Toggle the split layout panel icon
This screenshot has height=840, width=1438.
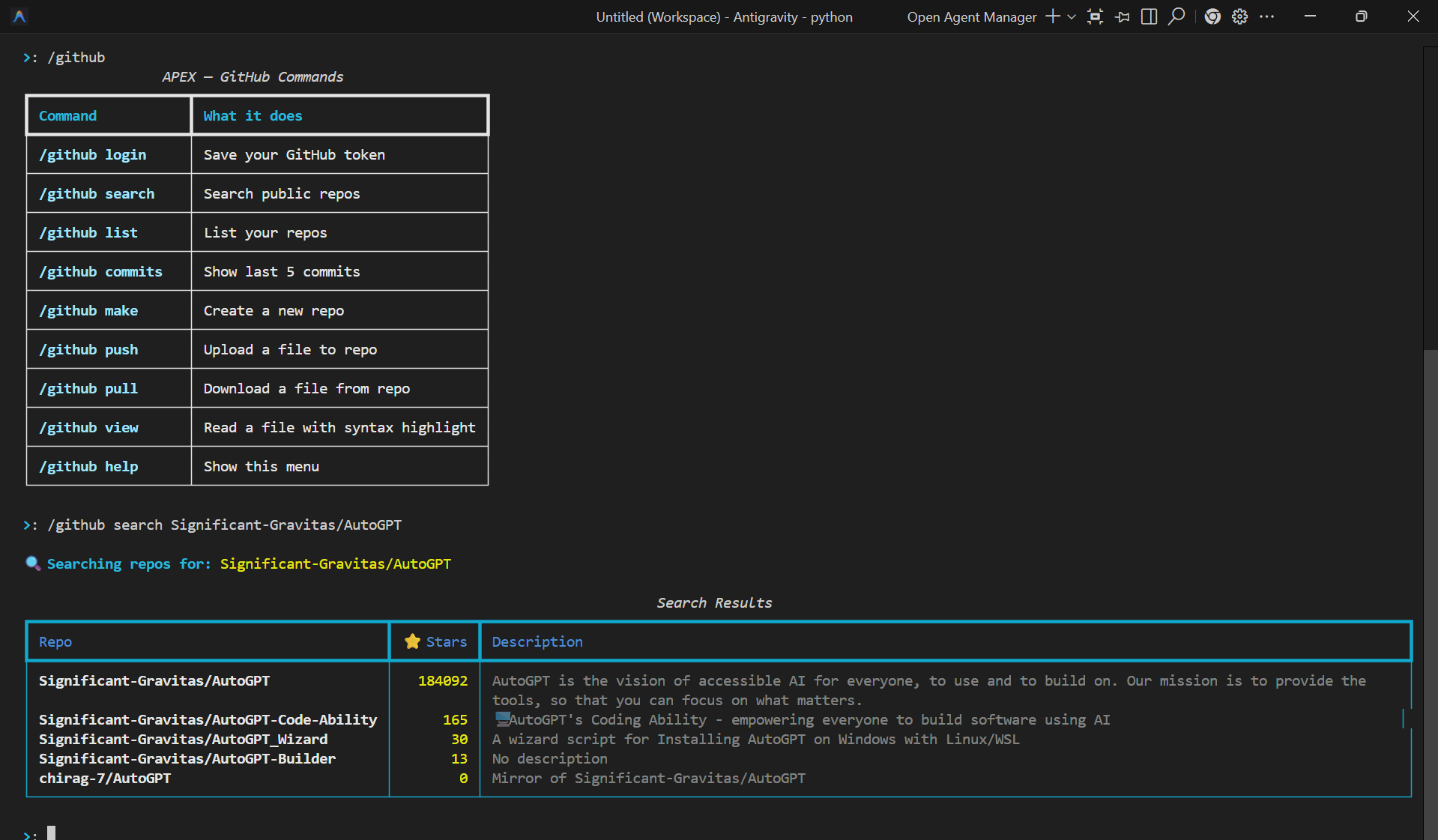[1149, 16]
